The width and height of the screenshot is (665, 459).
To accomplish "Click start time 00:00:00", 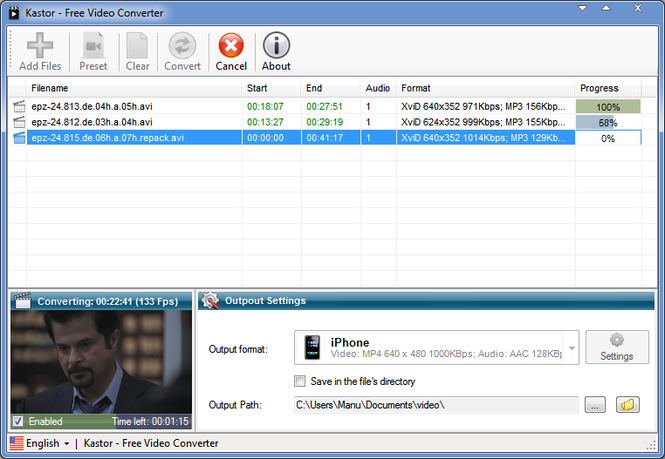I will [265, 138].
